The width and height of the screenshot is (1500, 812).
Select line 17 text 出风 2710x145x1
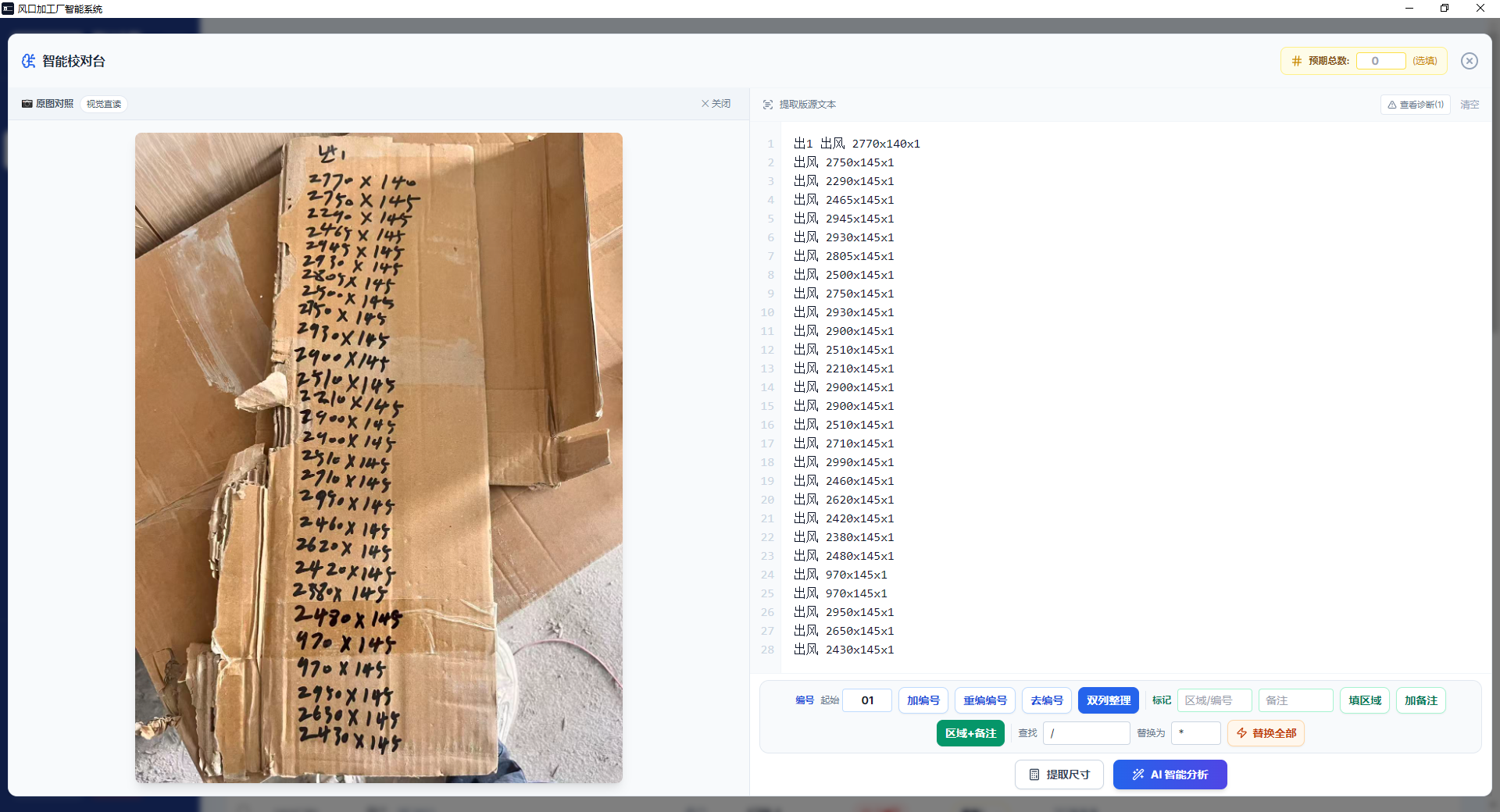pos(844,443)
